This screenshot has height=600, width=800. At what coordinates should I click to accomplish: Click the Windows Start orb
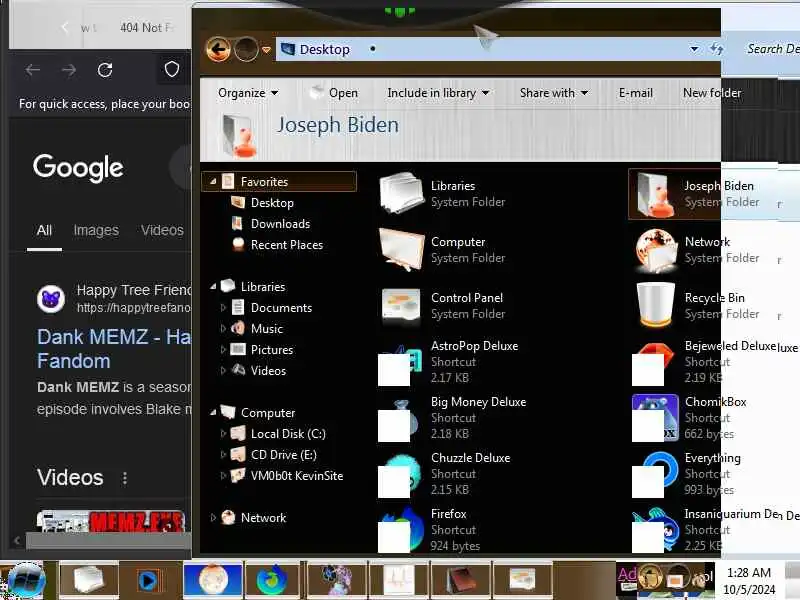(x=25, y=581)
